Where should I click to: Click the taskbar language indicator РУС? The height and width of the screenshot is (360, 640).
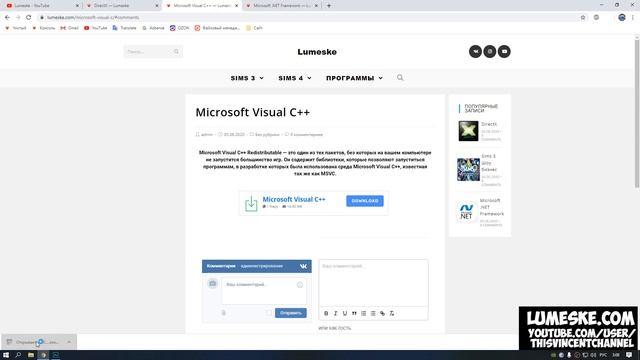[603, 355]
